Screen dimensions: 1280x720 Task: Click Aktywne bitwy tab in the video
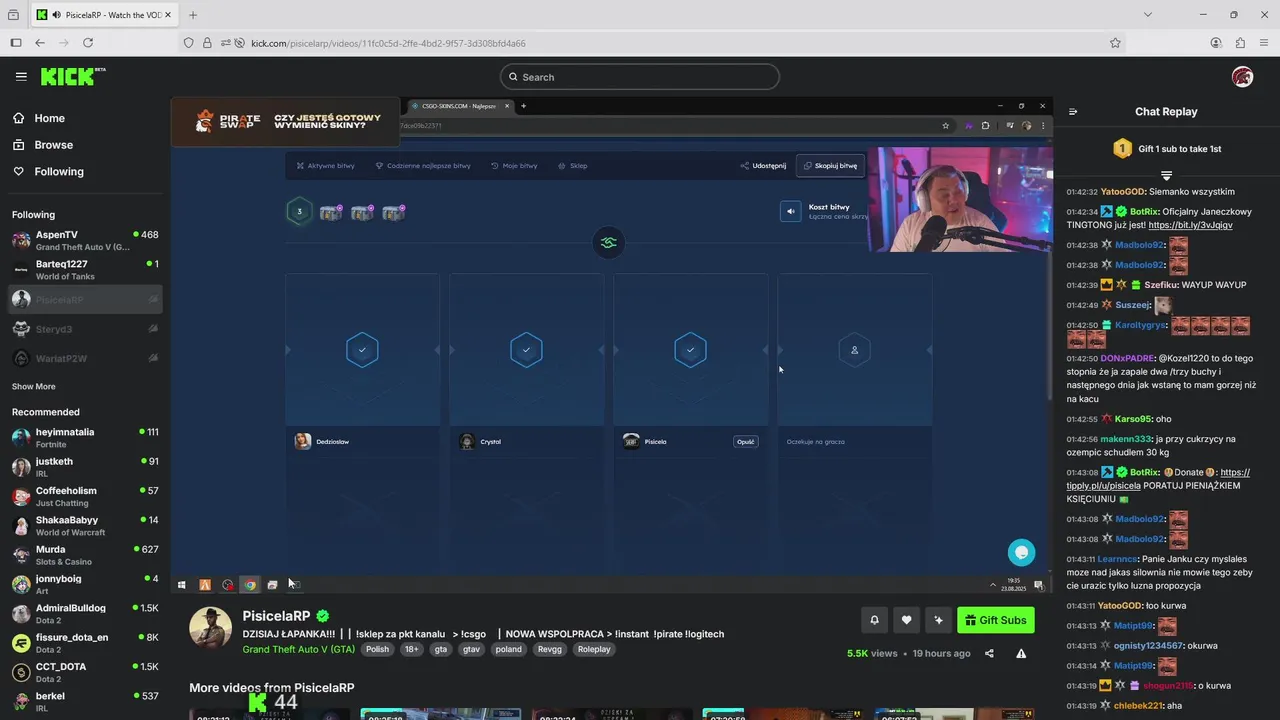(x=325, y=166)
